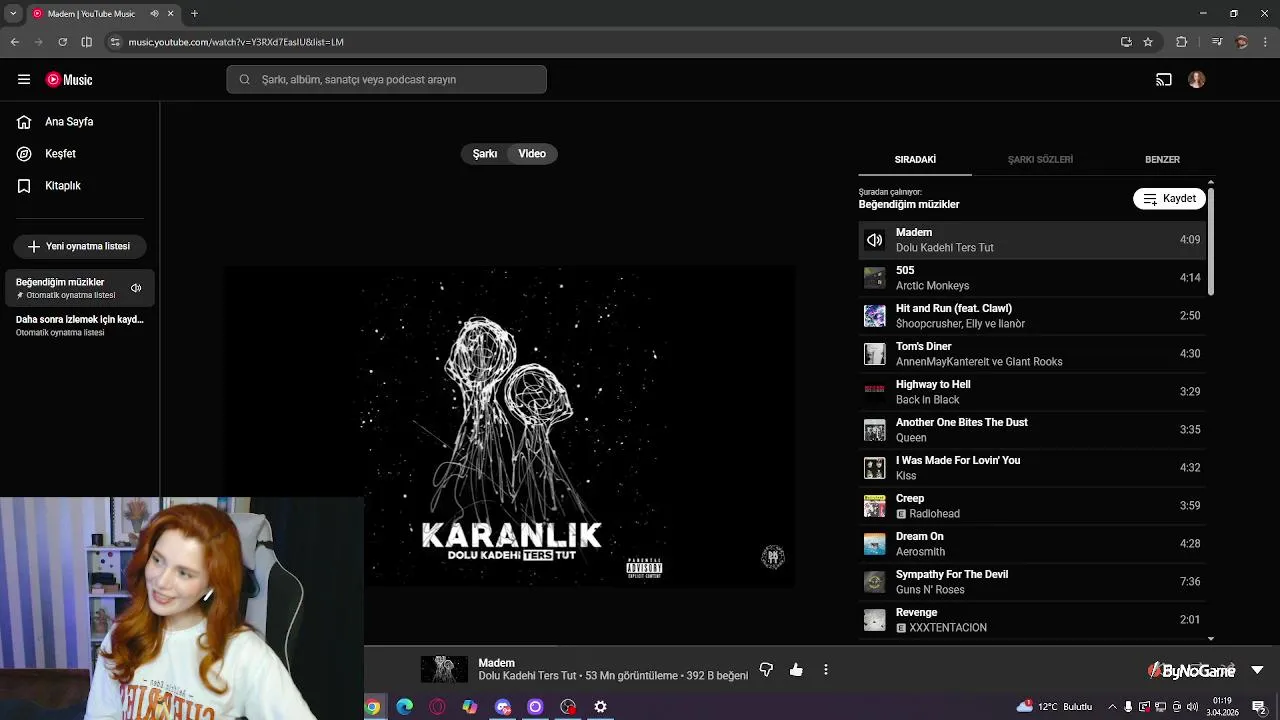
Task: Select the ŞARKI SÖZLERİ tab
Action: point(1040,160)
